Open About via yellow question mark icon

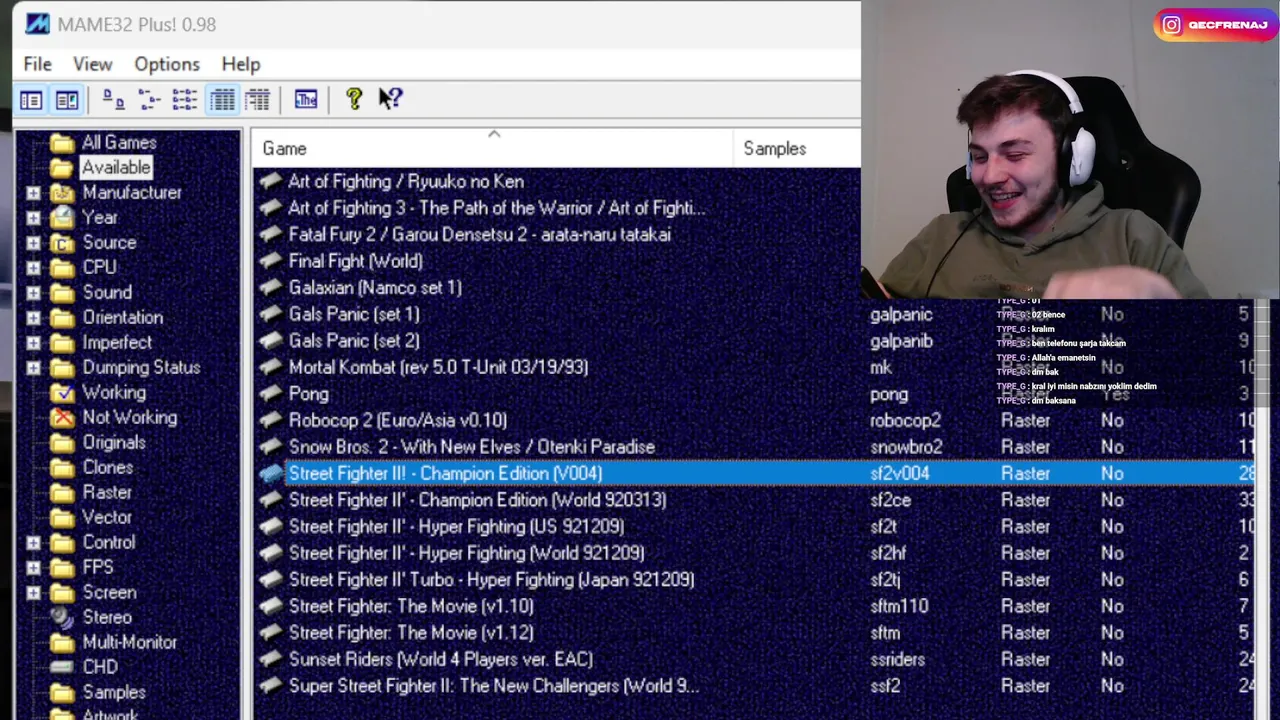point(354,99)
